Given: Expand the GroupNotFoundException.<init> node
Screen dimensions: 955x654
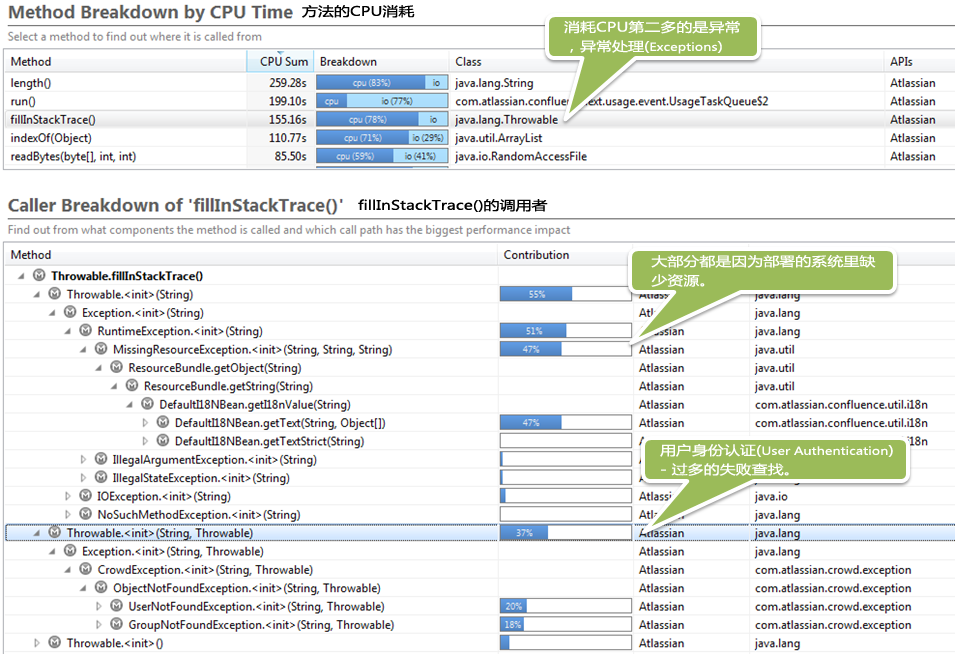Looking at the screenshot, I should (99, 625).
